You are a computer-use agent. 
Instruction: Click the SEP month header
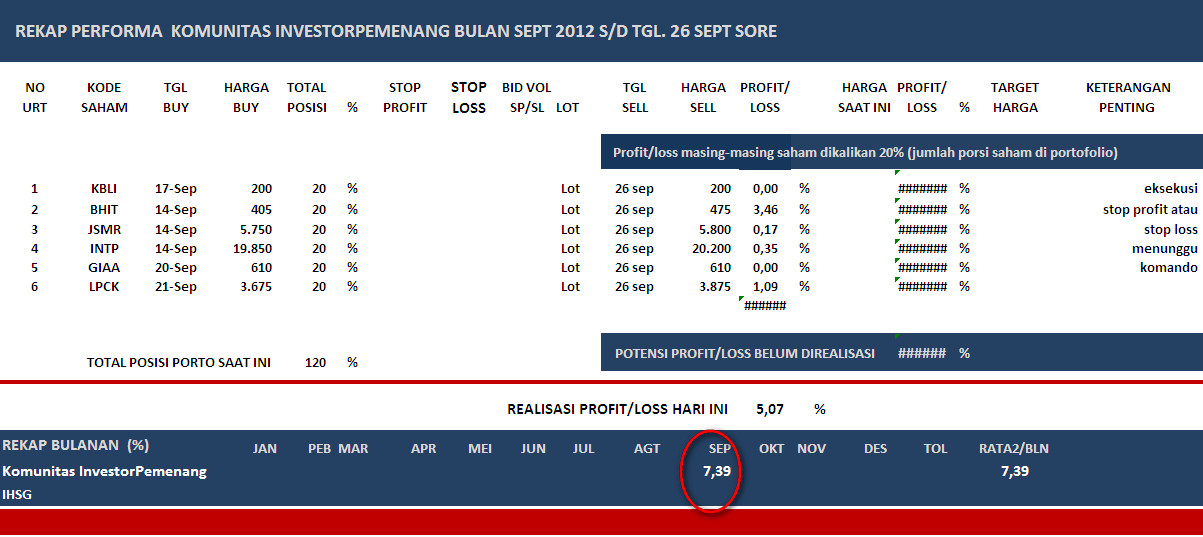click(x=719, y=448)
